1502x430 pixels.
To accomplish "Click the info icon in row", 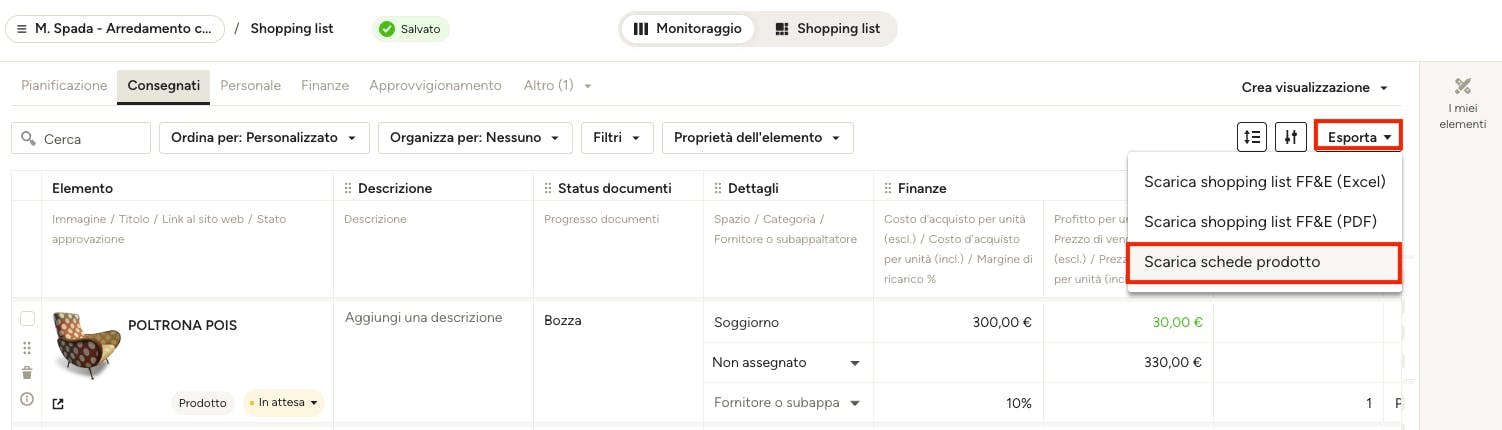I will [x=27, y=399].
